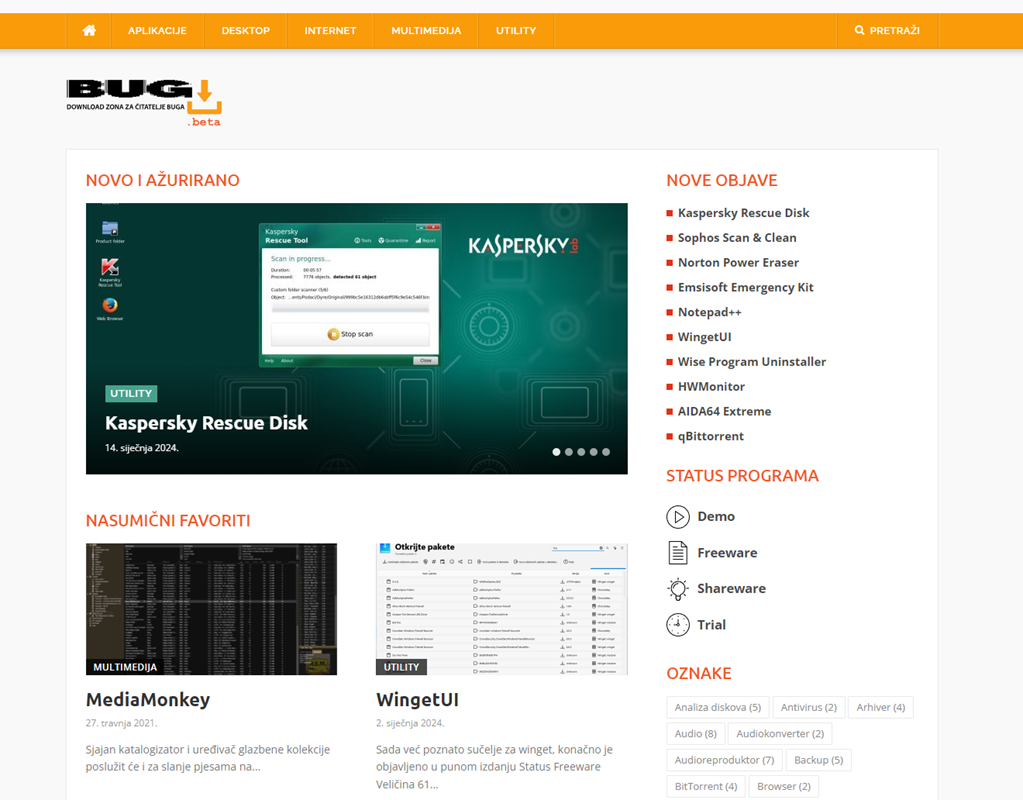Open the MediaMonkey article title
The image size is (1023, 800).
pos(148,700)
